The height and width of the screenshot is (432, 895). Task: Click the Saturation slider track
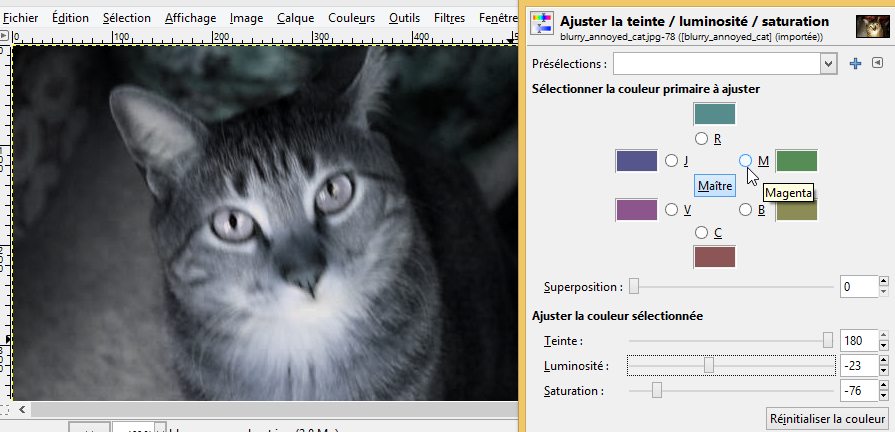tap(731, 391)
